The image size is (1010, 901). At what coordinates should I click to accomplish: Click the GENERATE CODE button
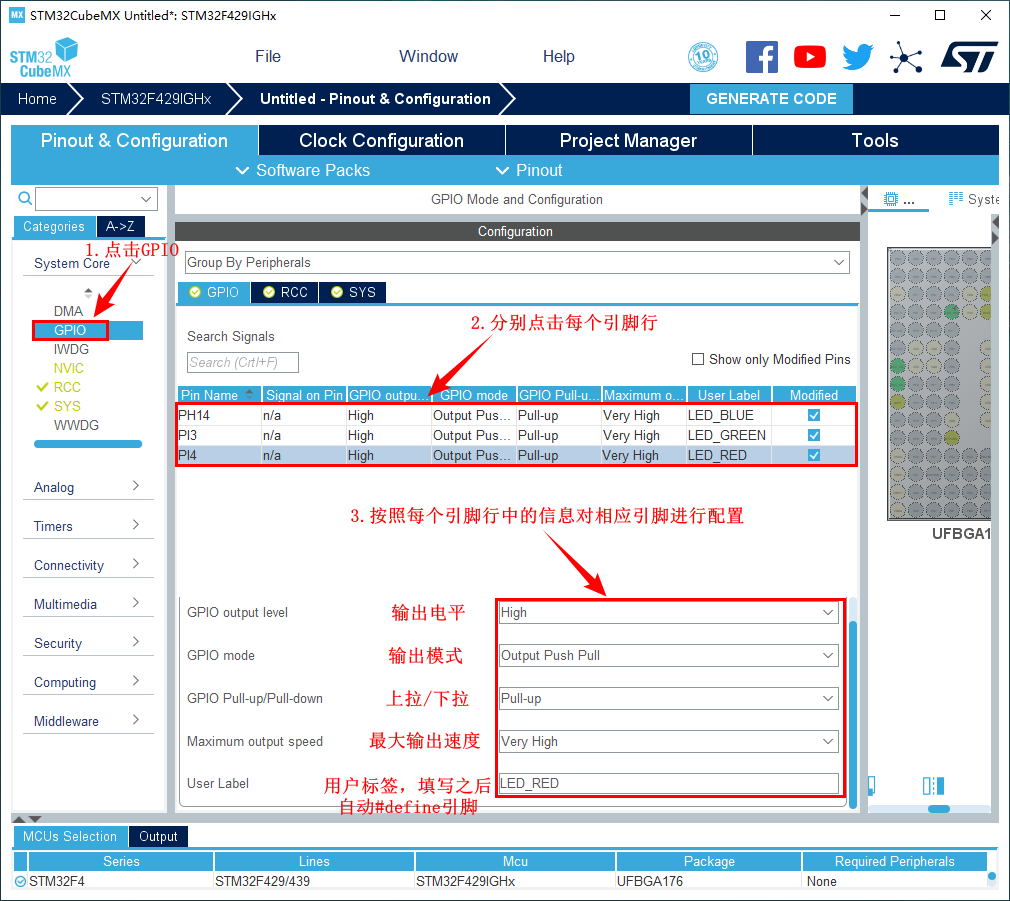[771, 99]
